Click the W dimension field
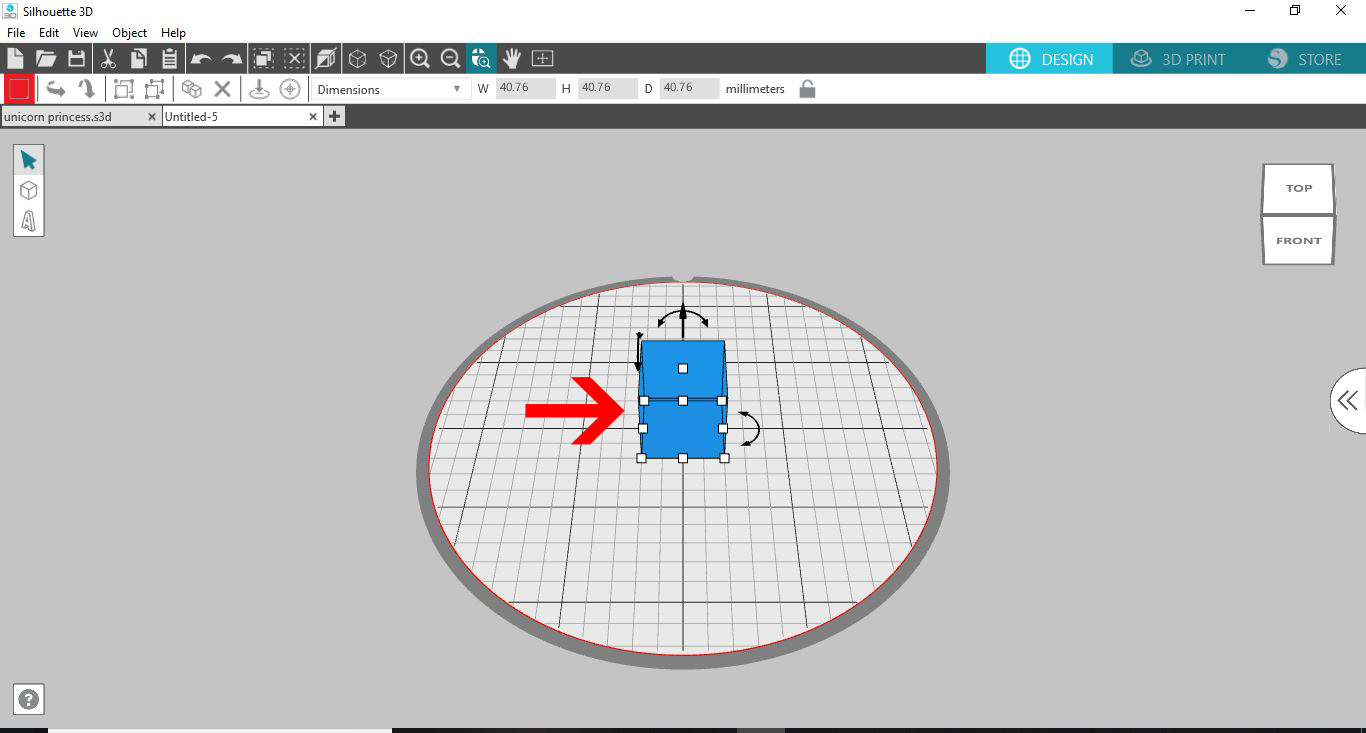 525,88
